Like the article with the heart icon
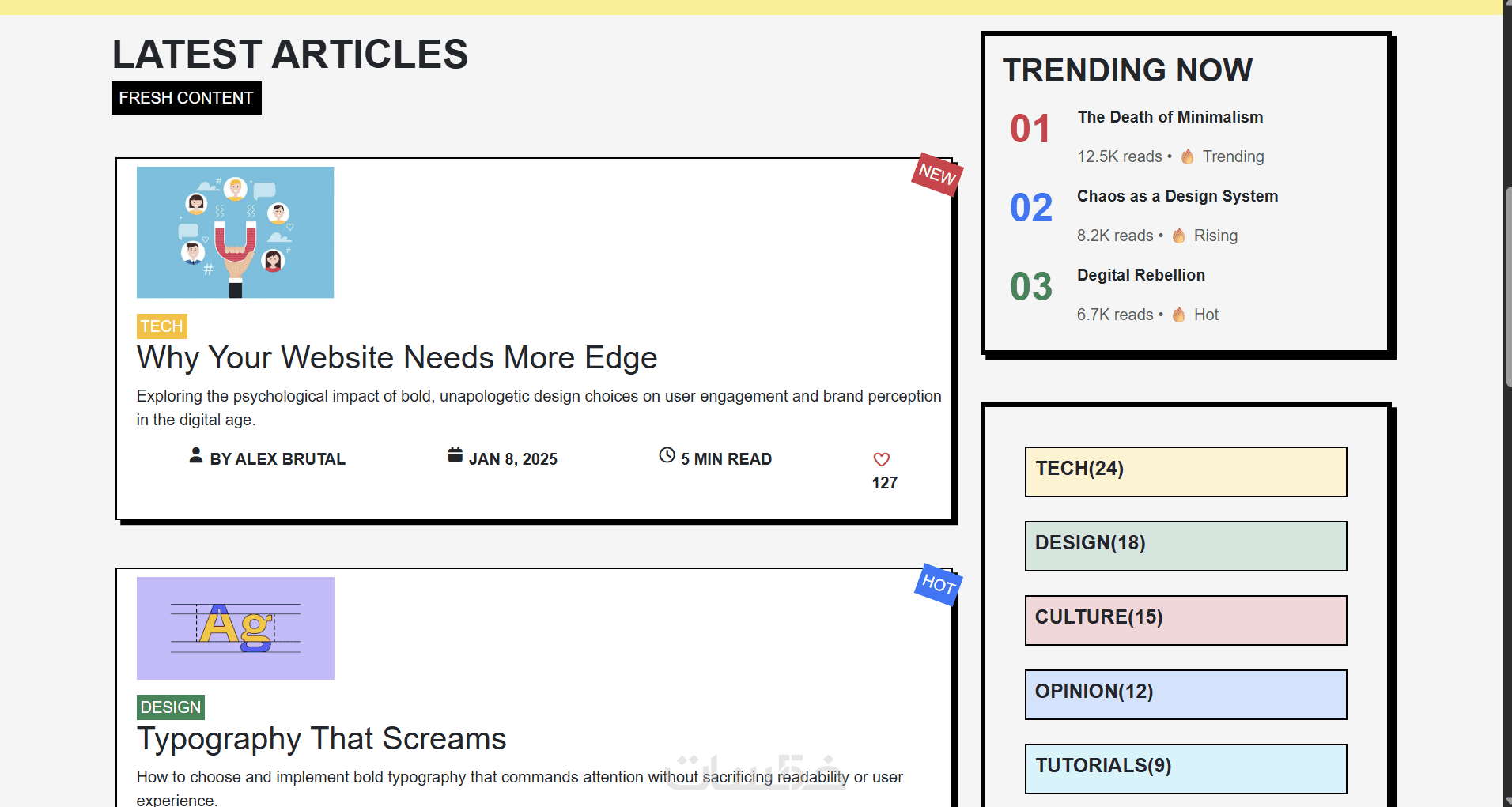 (x=882, y=459)
